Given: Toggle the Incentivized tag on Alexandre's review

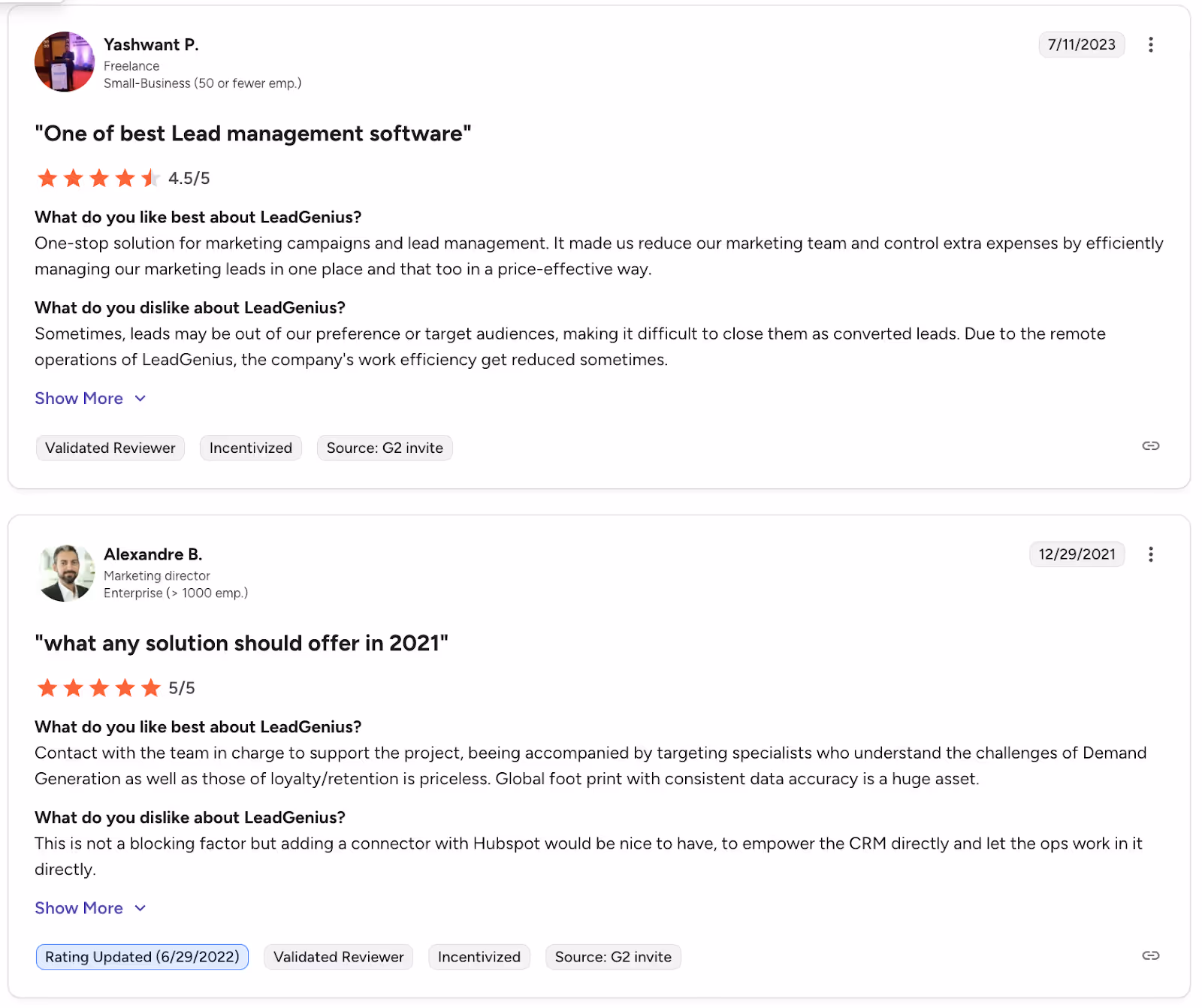Looking at the screenshot, I should click(479, 956).
